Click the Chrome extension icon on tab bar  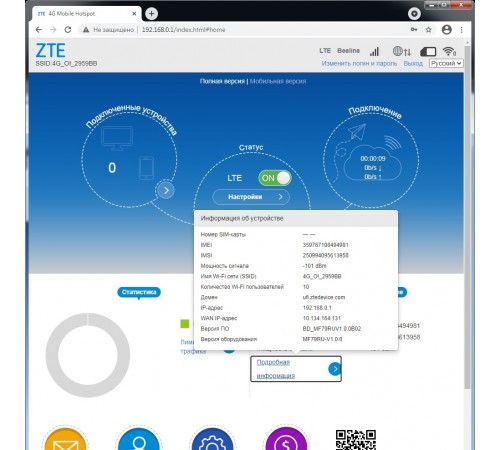pyautogui.click(x=414, y=14)
